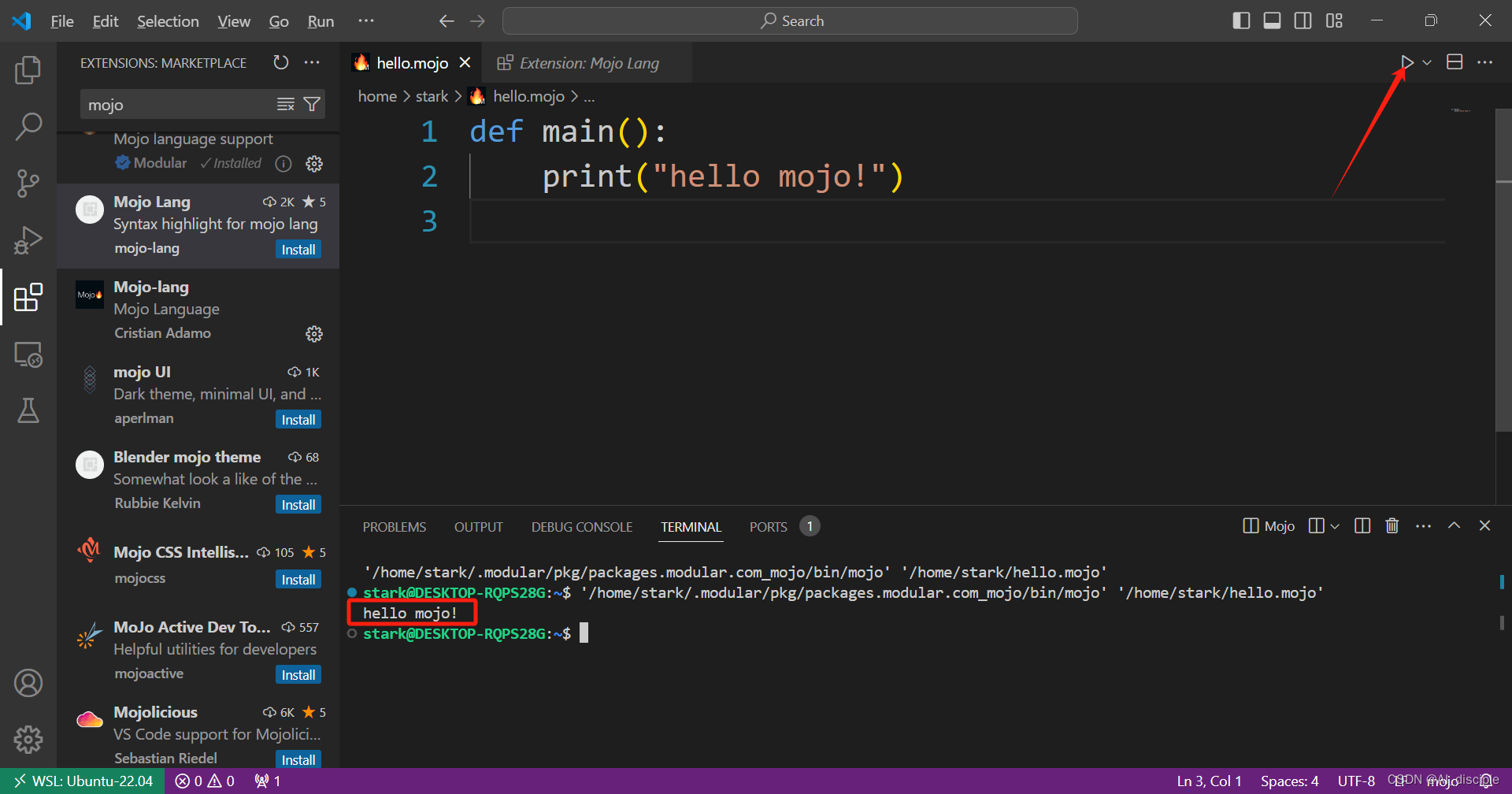Split the terminal panel

coord(1362,525)
